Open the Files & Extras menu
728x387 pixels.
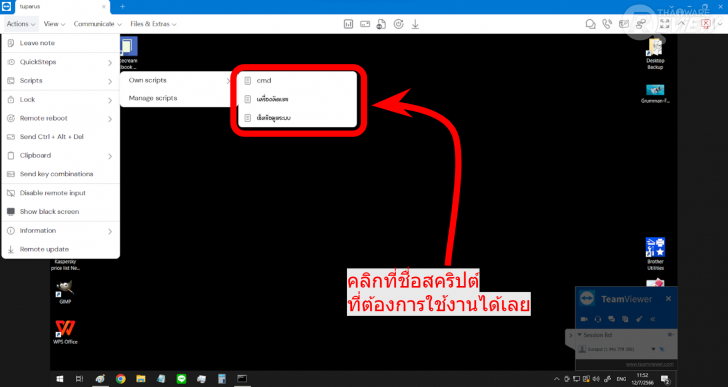153,24
